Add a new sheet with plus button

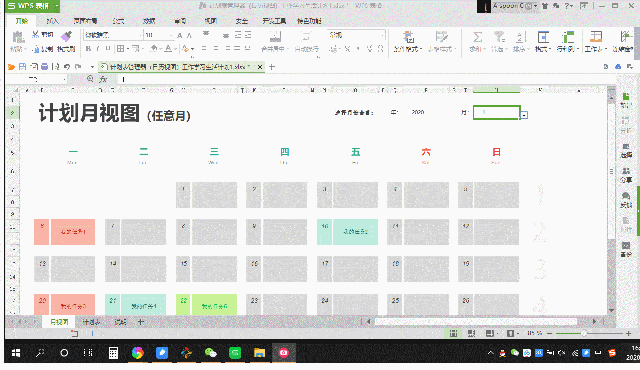[141, 322]
